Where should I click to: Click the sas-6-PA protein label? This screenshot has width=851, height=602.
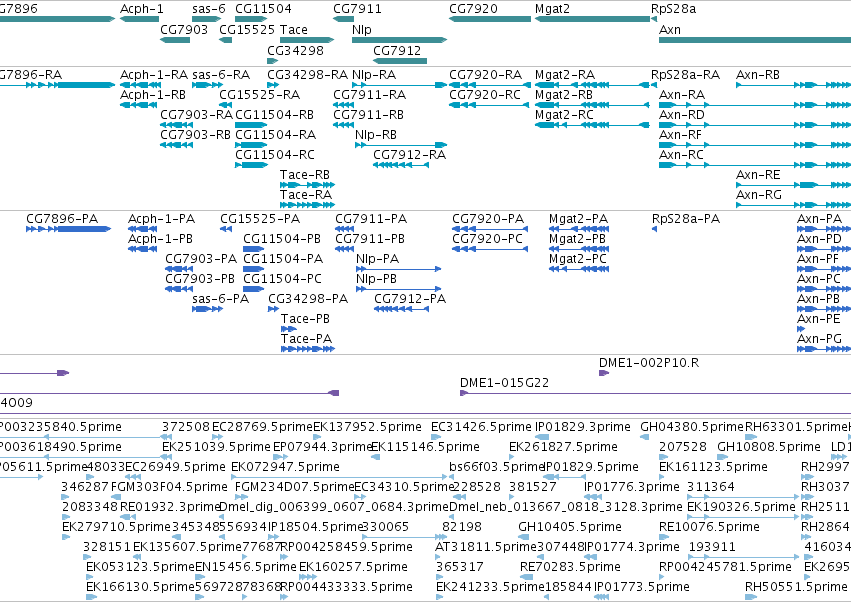[220, 299]
